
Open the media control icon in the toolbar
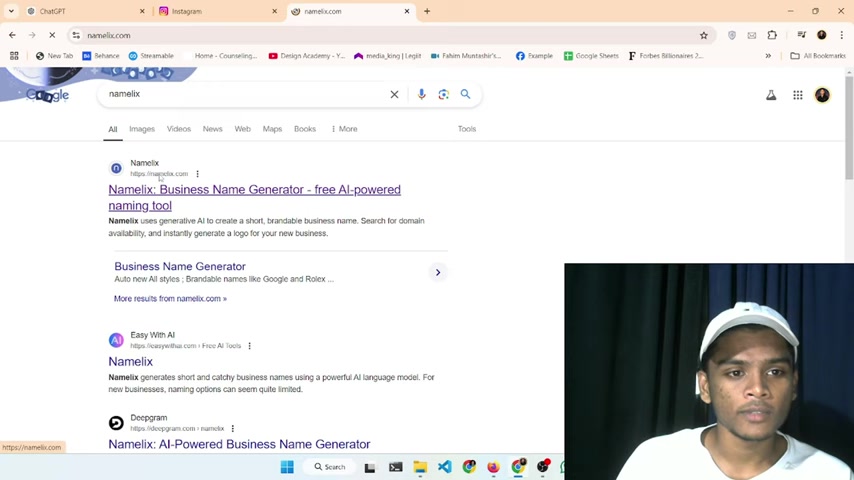click(801, 35)
